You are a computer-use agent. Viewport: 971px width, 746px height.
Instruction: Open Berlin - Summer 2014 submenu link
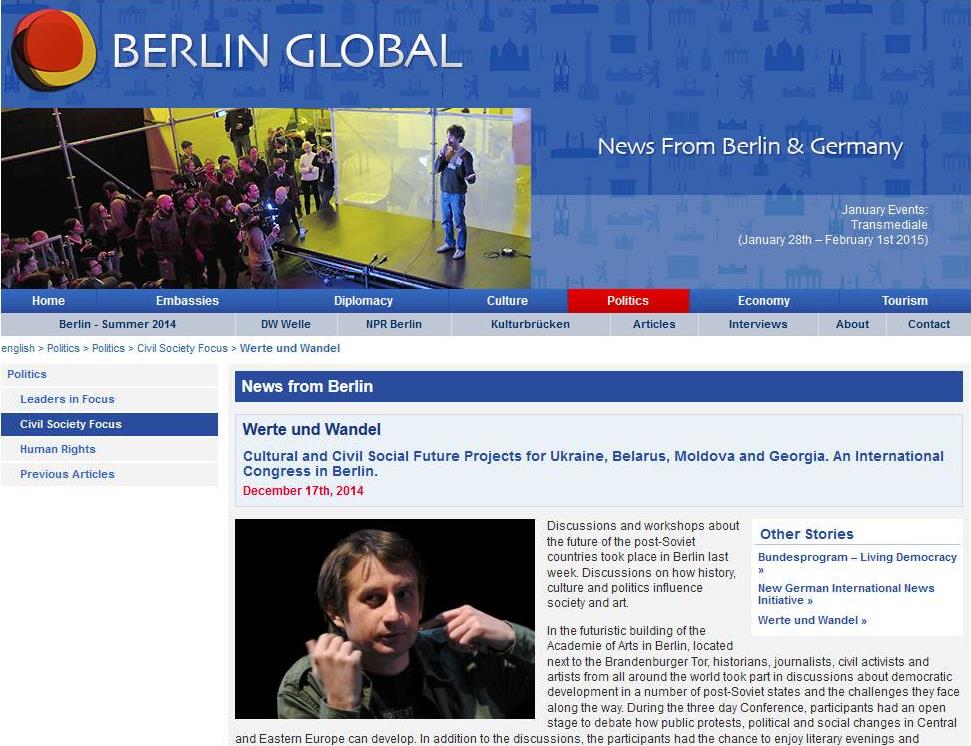(118, 324)
